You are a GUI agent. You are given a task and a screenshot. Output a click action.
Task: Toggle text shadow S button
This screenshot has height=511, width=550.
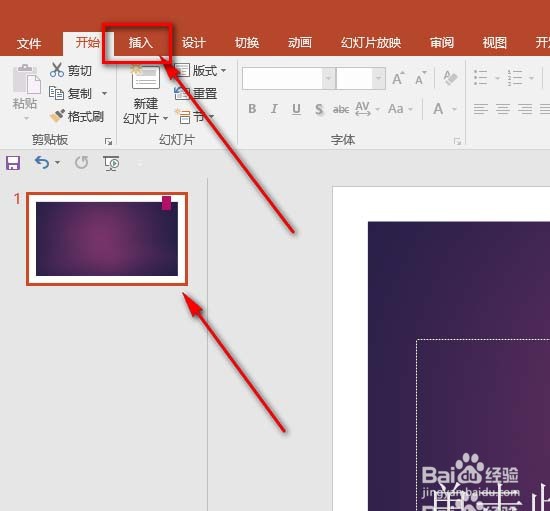(318, 109)
